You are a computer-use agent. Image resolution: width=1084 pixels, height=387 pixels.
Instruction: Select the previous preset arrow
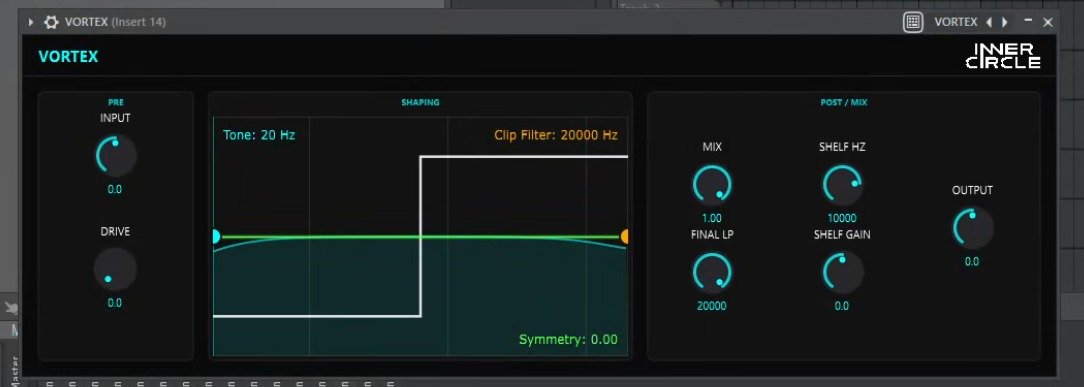coord(989,22)
